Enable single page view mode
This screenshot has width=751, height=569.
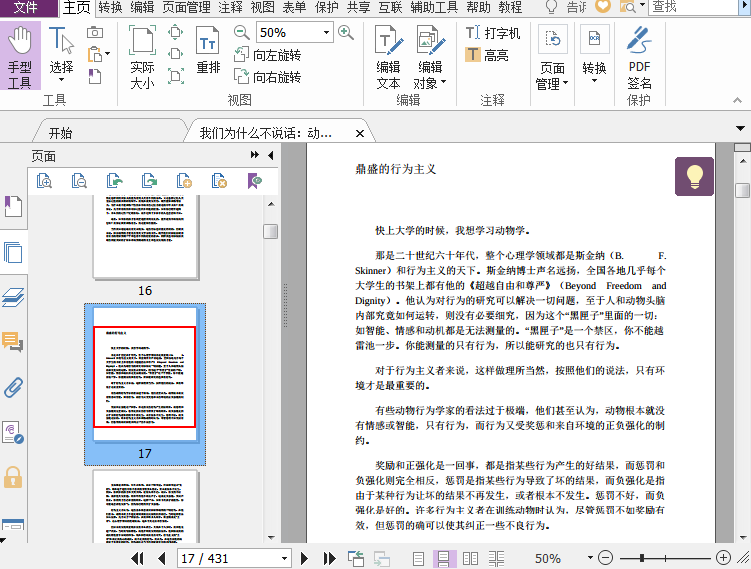pyautogui.click(x=418, y=558)
